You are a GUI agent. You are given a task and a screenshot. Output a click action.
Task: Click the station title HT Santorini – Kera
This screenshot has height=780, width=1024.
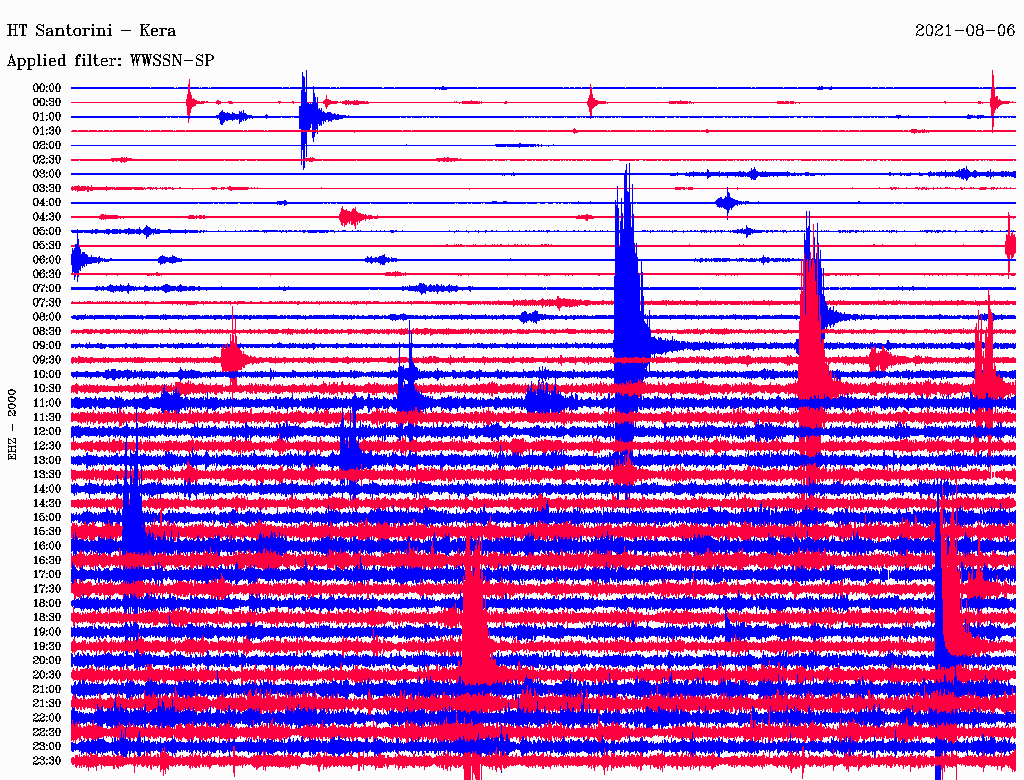91,31
